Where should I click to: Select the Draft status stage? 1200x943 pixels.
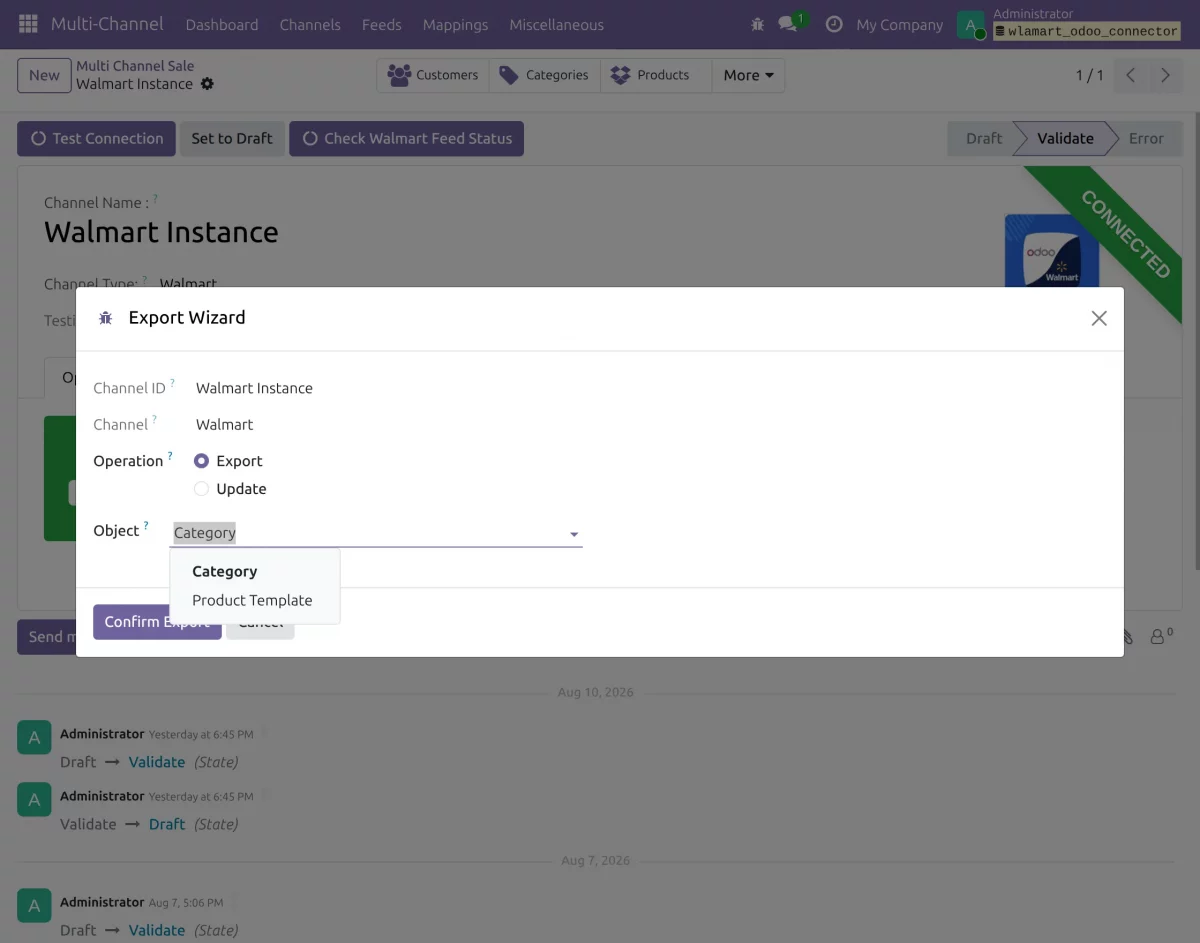coord(983,139)
